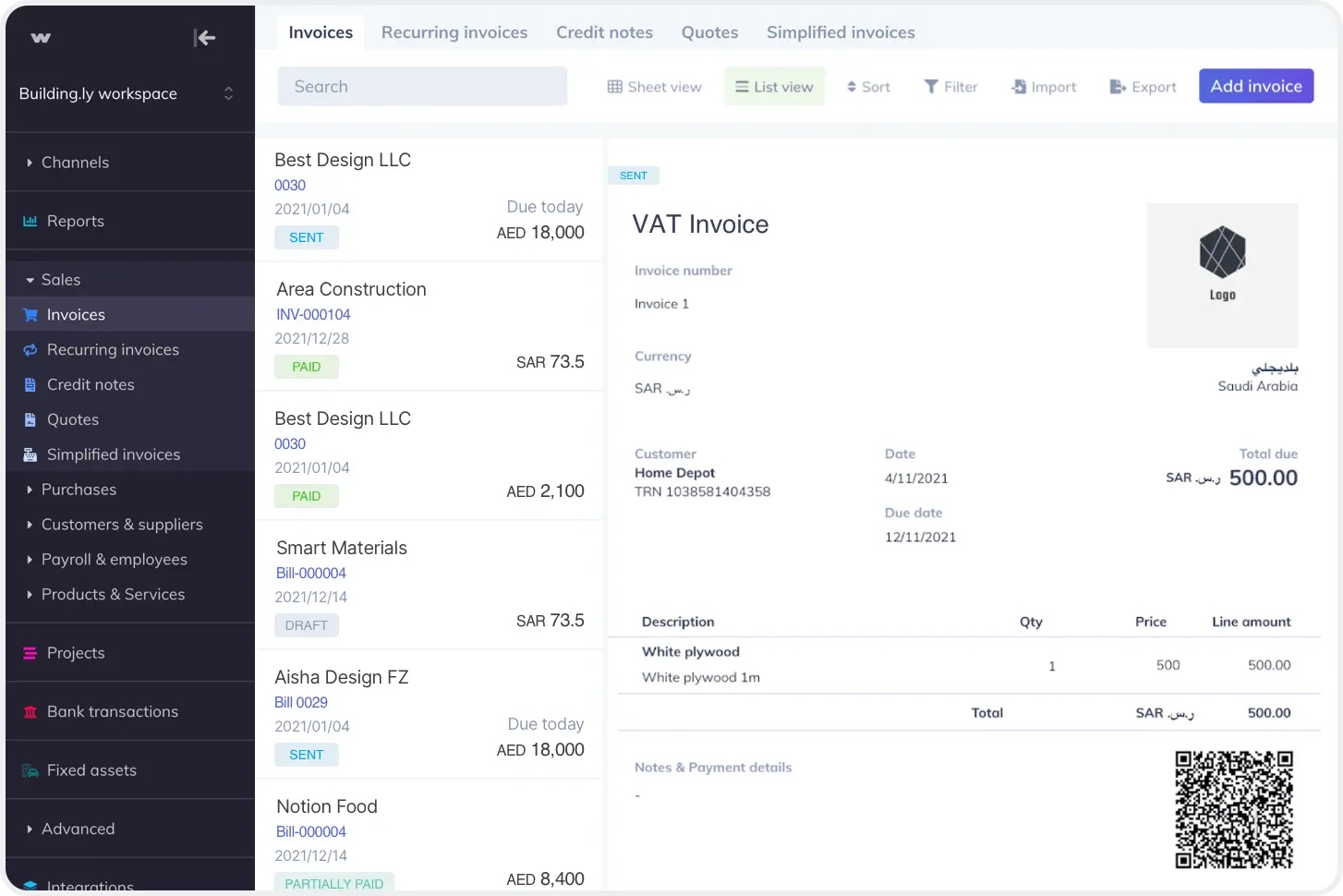The image size is (1343, 896).
Task: Select the Recurring invoices sidebar entry
Action: pyautogui.click(x=112, y=349)
